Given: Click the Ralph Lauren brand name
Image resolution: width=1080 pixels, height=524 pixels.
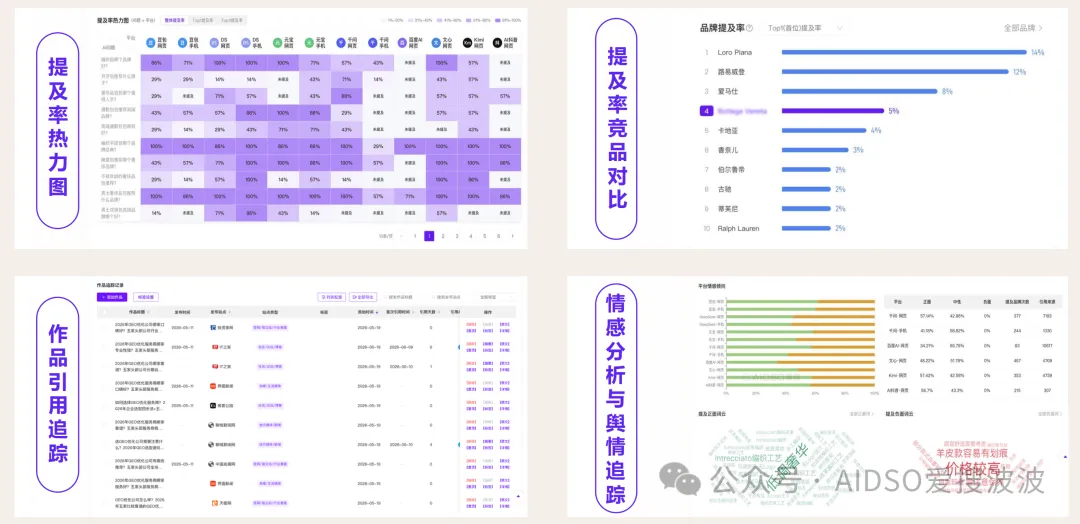Looking at the screenshot, I should pyautogui.click(x=738, y=228).
